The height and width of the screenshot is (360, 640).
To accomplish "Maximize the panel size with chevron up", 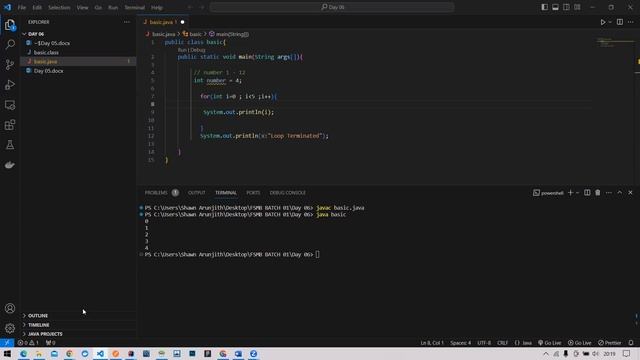I will point(620,193).
